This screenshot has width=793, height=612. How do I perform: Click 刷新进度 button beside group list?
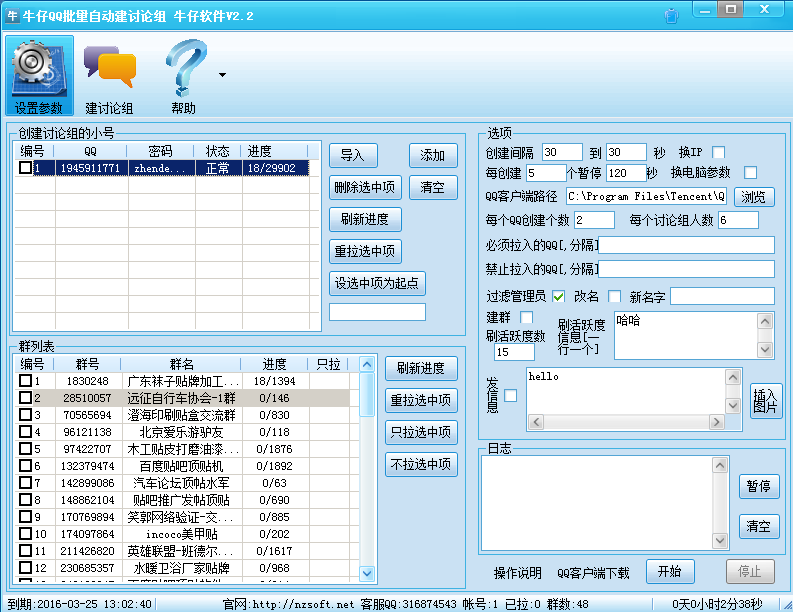pos(421,368)
